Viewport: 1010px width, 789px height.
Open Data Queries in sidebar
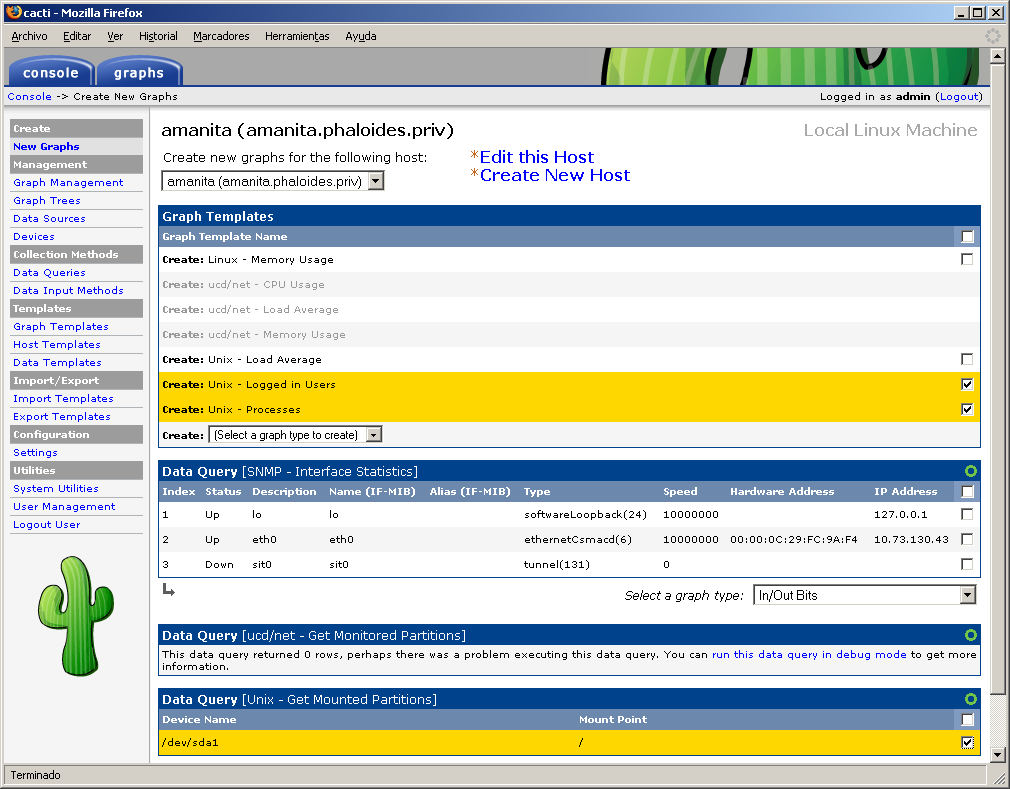(x=50, y=272)
